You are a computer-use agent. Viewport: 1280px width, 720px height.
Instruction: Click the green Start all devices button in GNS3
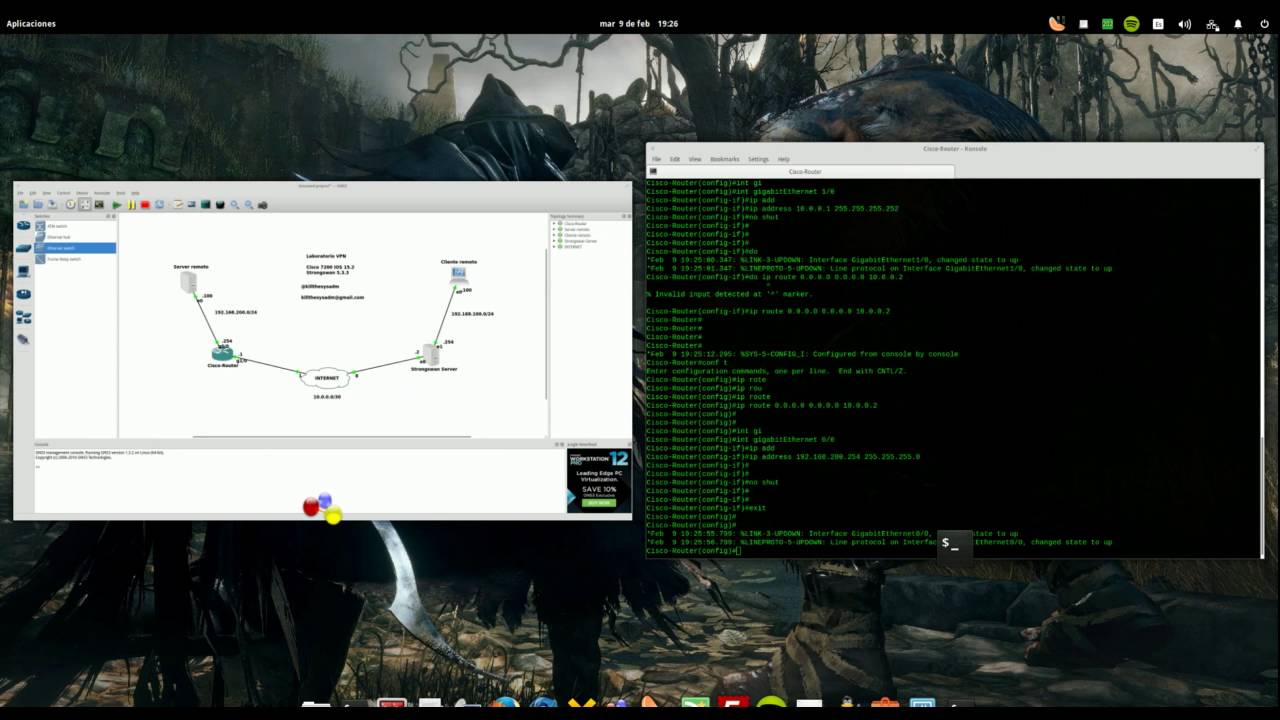point(116,205)
